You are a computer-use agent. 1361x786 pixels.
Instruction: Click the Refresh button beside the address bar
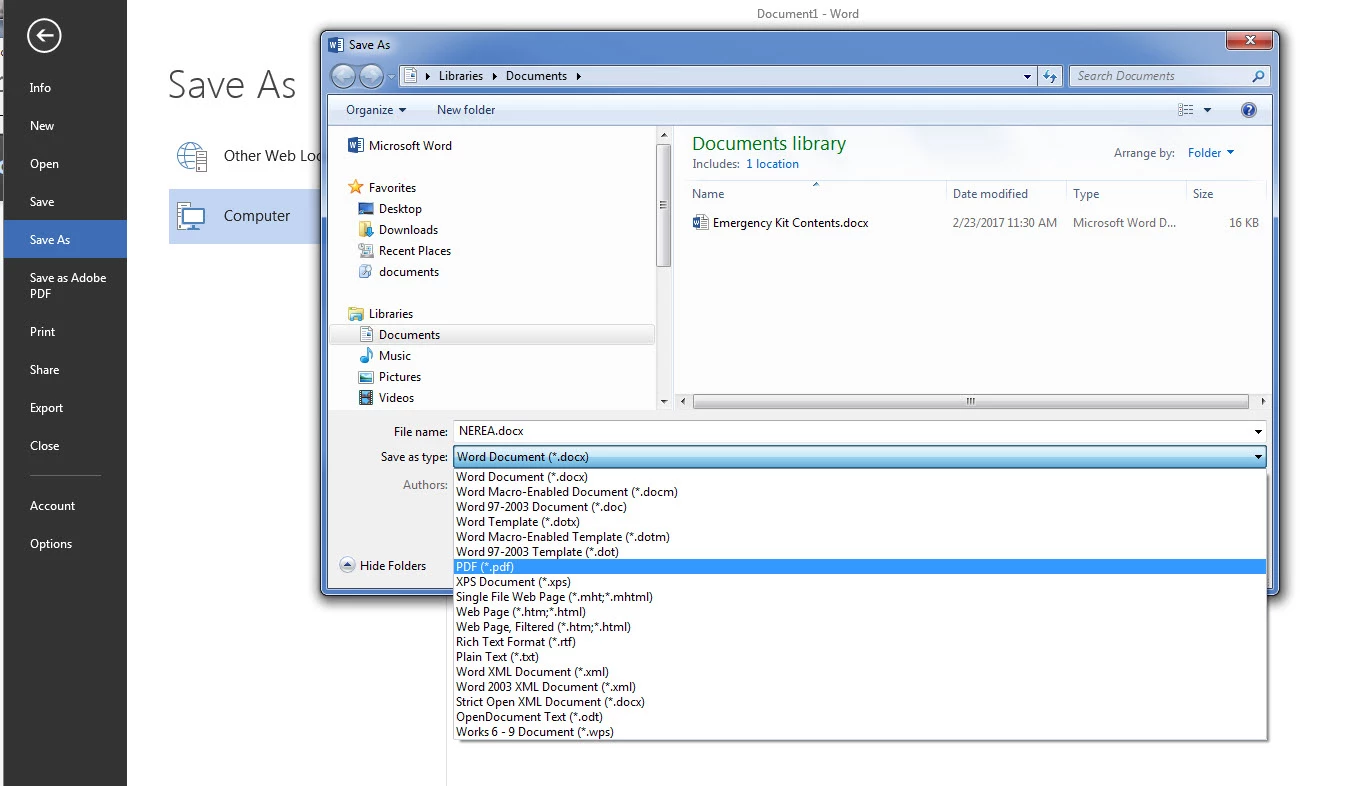pos(1050,76)
